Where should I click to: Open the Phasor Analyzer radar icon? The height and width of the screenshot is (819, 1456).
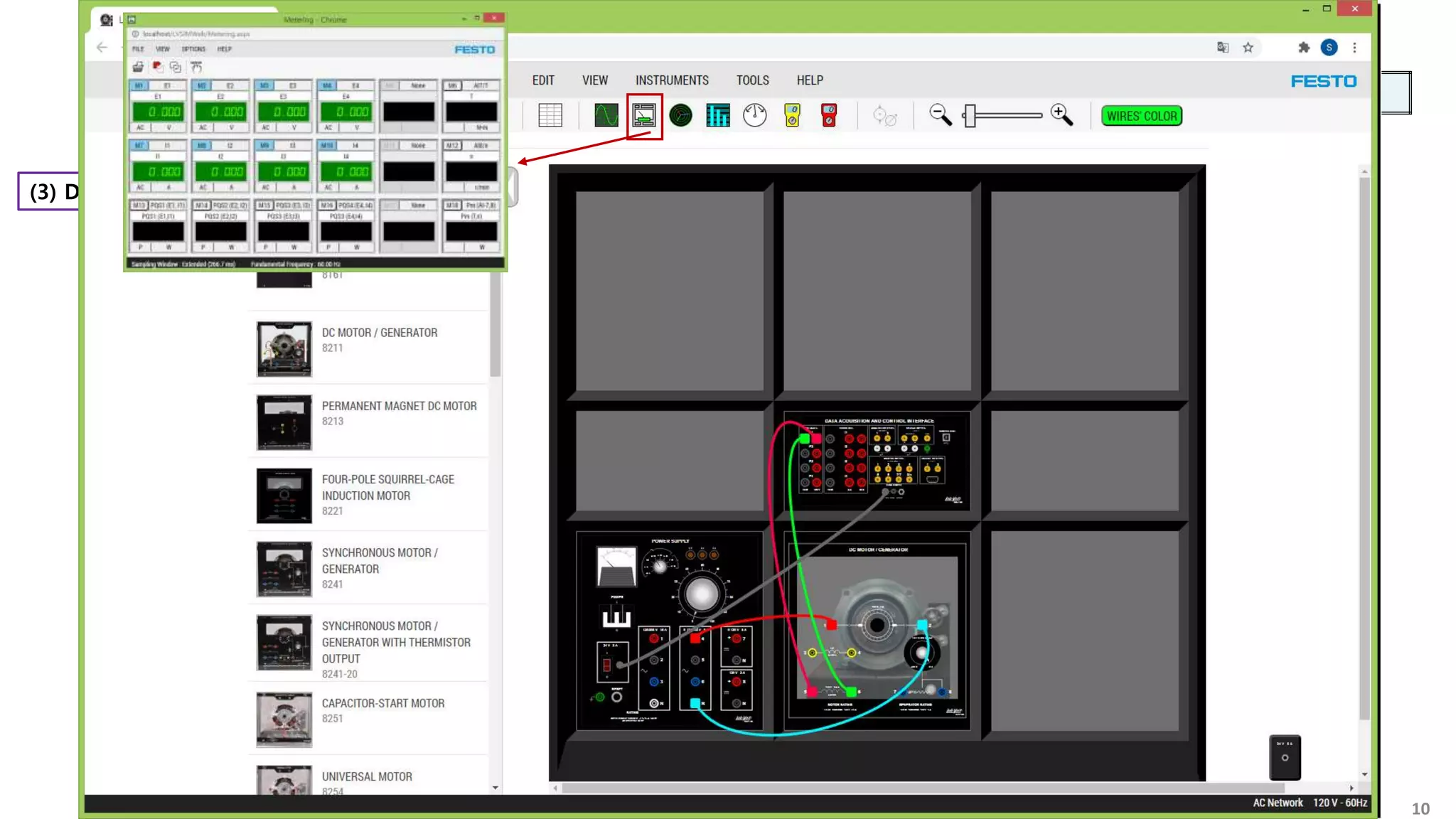tap(680, 115)
